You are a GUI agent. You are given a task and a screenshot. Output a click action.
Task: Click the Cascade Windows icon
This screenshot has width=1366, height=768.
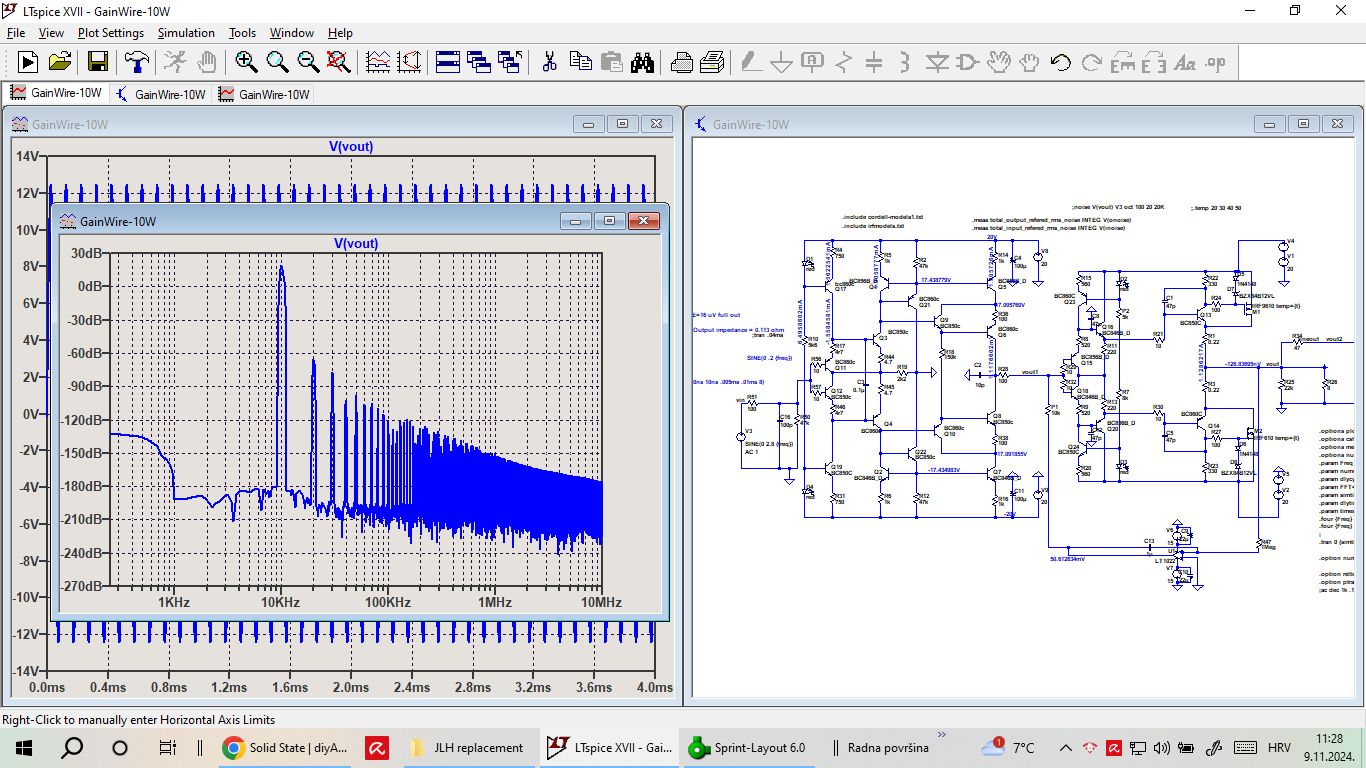point(479,62)
